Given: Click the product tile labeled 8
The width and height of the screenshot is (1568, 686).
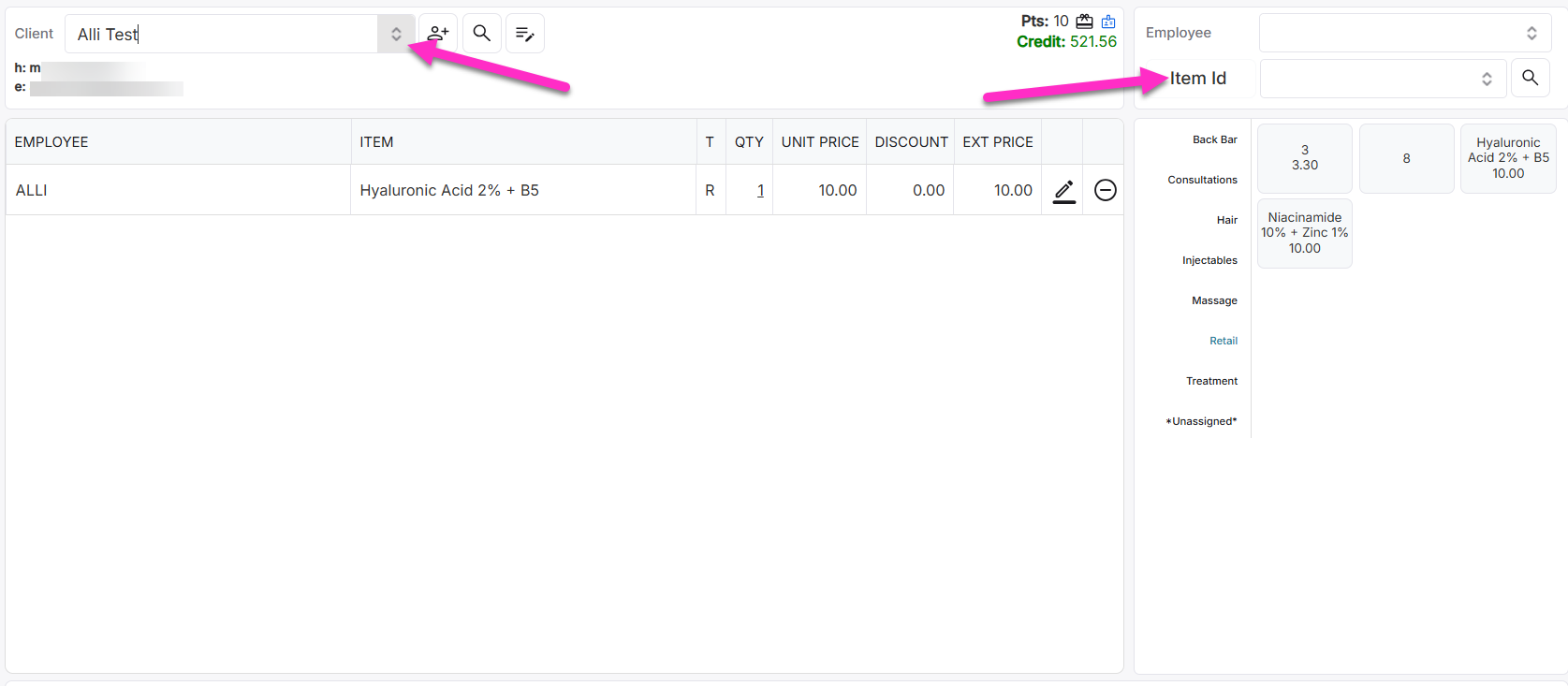Looking at the screenshot, I should [x=1406, y=158].
